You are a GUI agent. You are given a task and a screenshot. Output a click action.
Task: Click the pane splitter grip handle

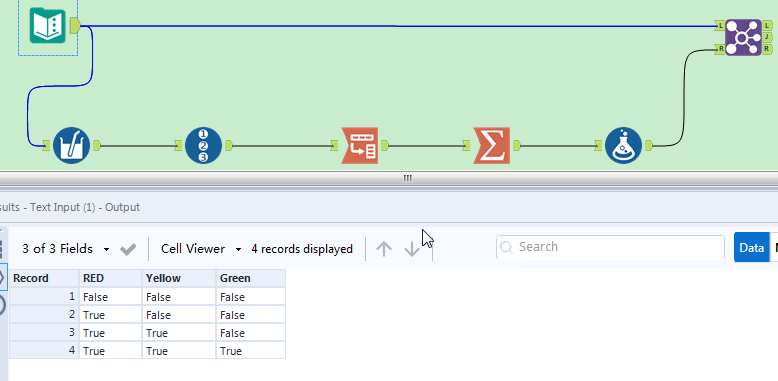408,178
